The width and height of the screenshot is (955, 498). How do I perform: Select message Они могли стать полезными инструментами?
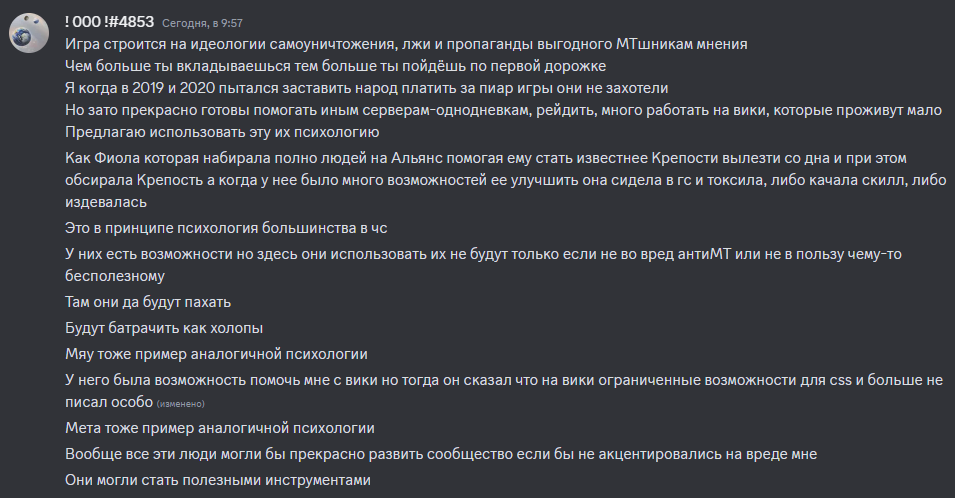click(x=218, y=480)
